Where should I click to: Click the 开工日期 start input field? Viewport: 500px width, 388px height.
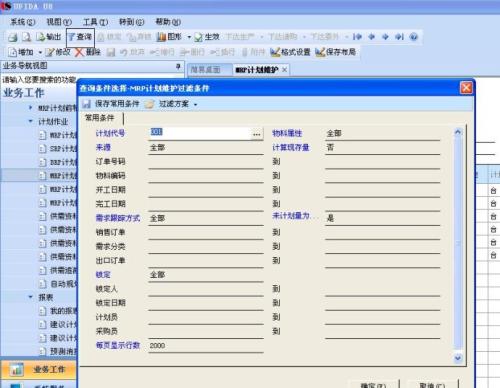206,190
